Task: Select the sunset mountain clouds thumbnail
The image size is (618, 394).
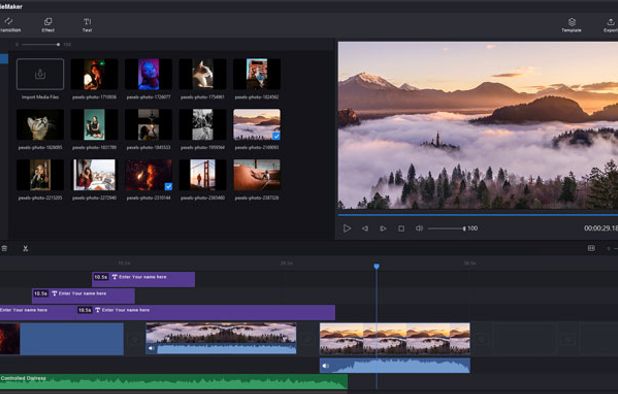Action: [257, 125]
